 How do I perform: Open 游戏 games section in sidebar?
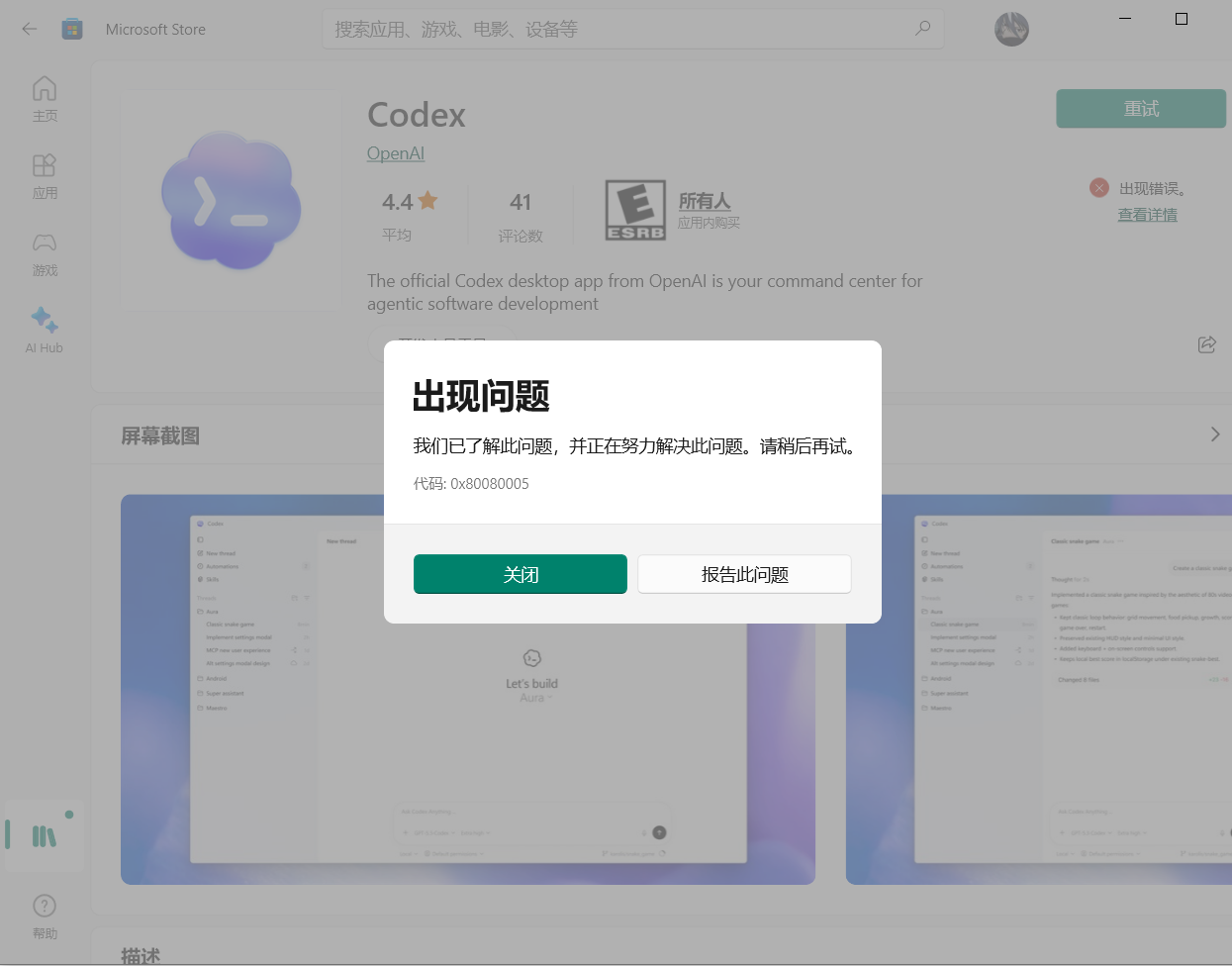pyautogui.click(x=45, y=253)
